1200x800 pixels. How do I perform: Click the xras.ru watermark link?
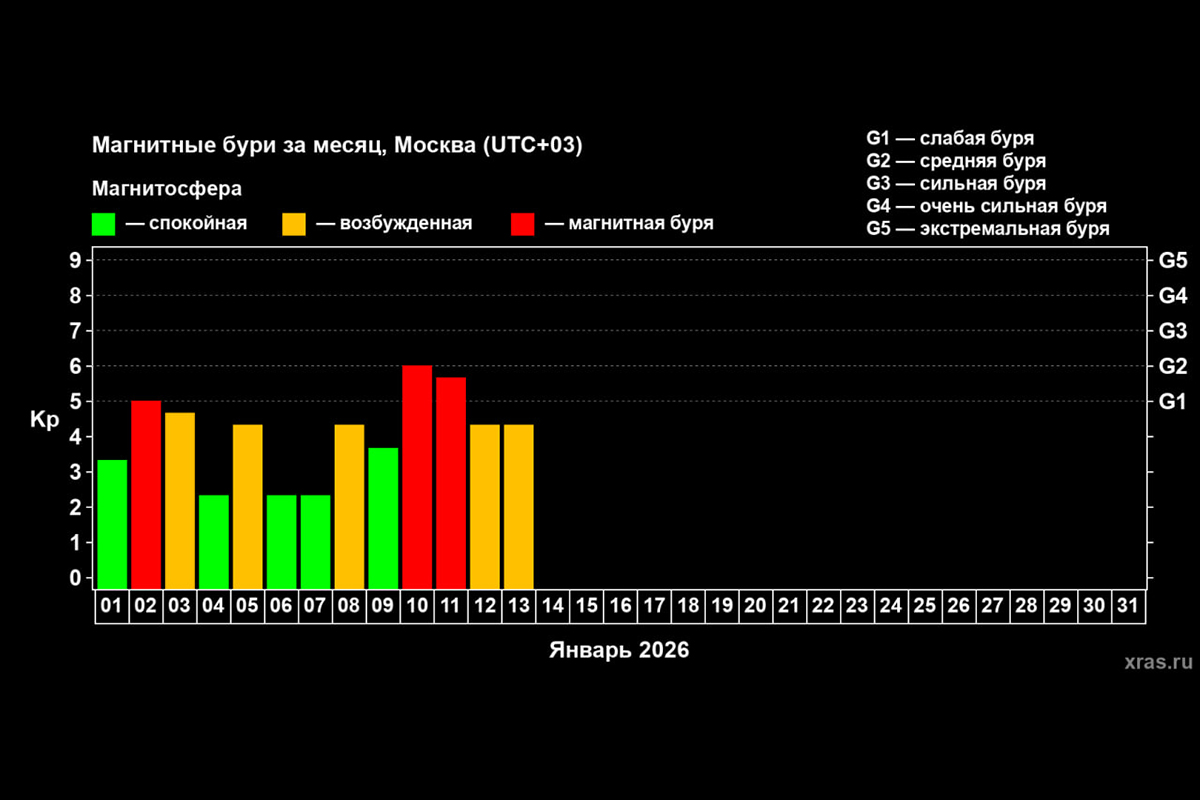pyautogui.click(x=1158, y=661)
